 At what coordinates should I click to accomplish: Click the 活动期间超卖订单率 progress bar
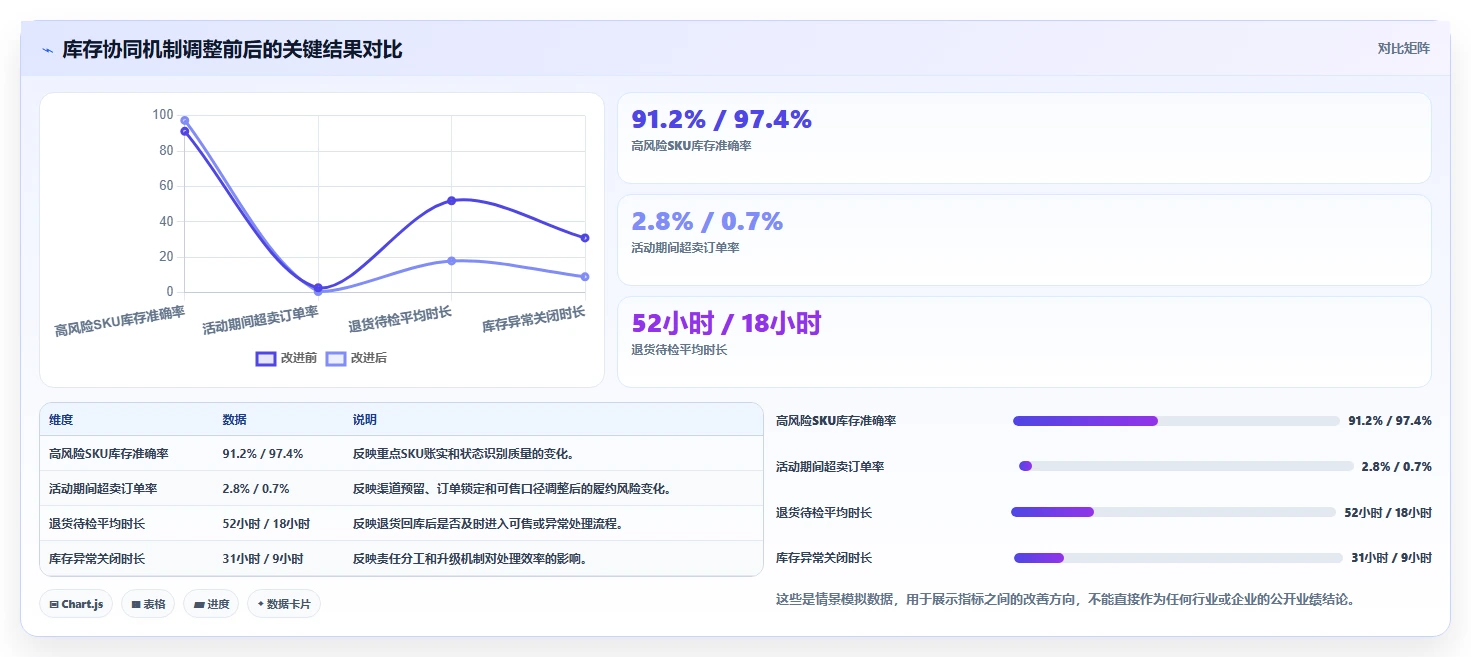click(x=1186, y=466)
